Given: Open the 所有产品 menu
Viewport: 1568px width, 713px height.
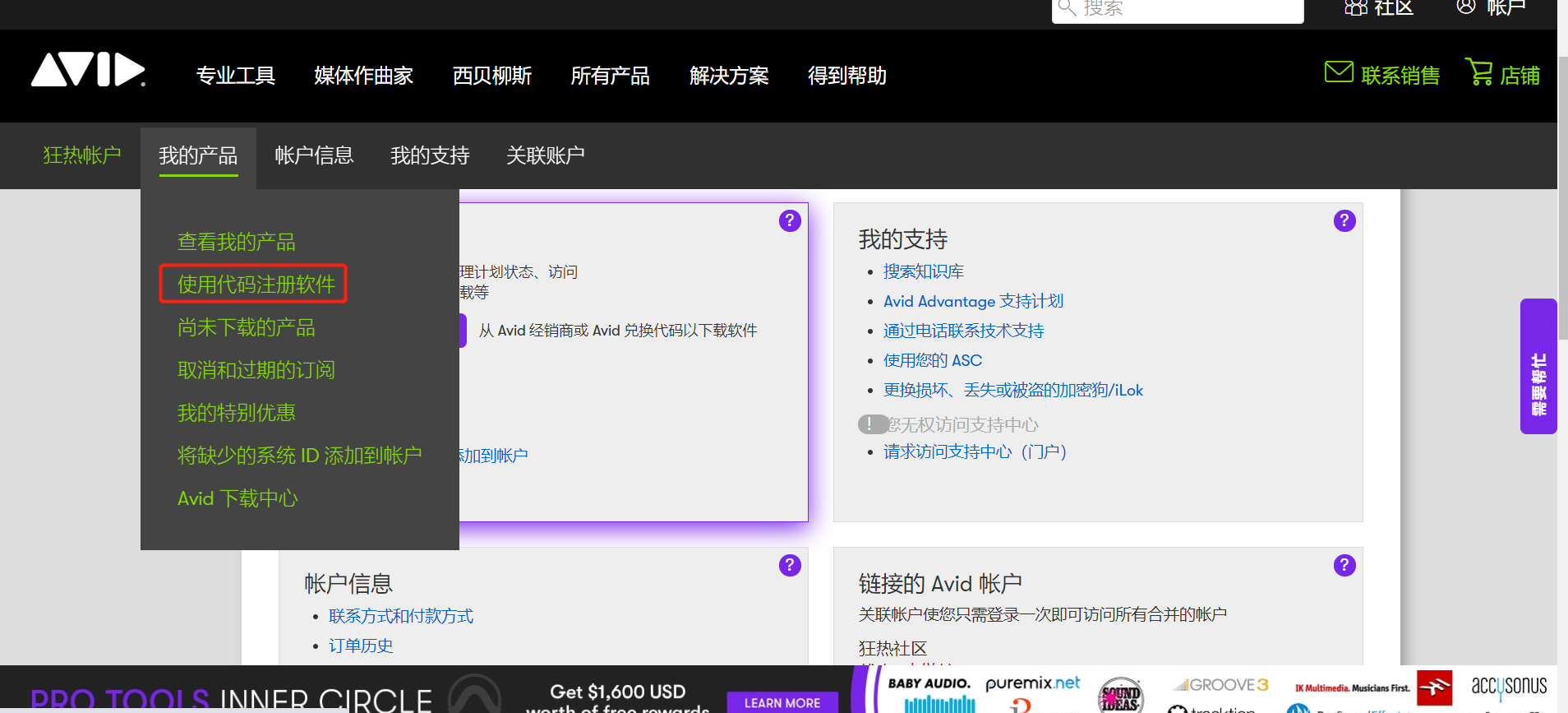Looking at the screenshot, I should 611,76.
